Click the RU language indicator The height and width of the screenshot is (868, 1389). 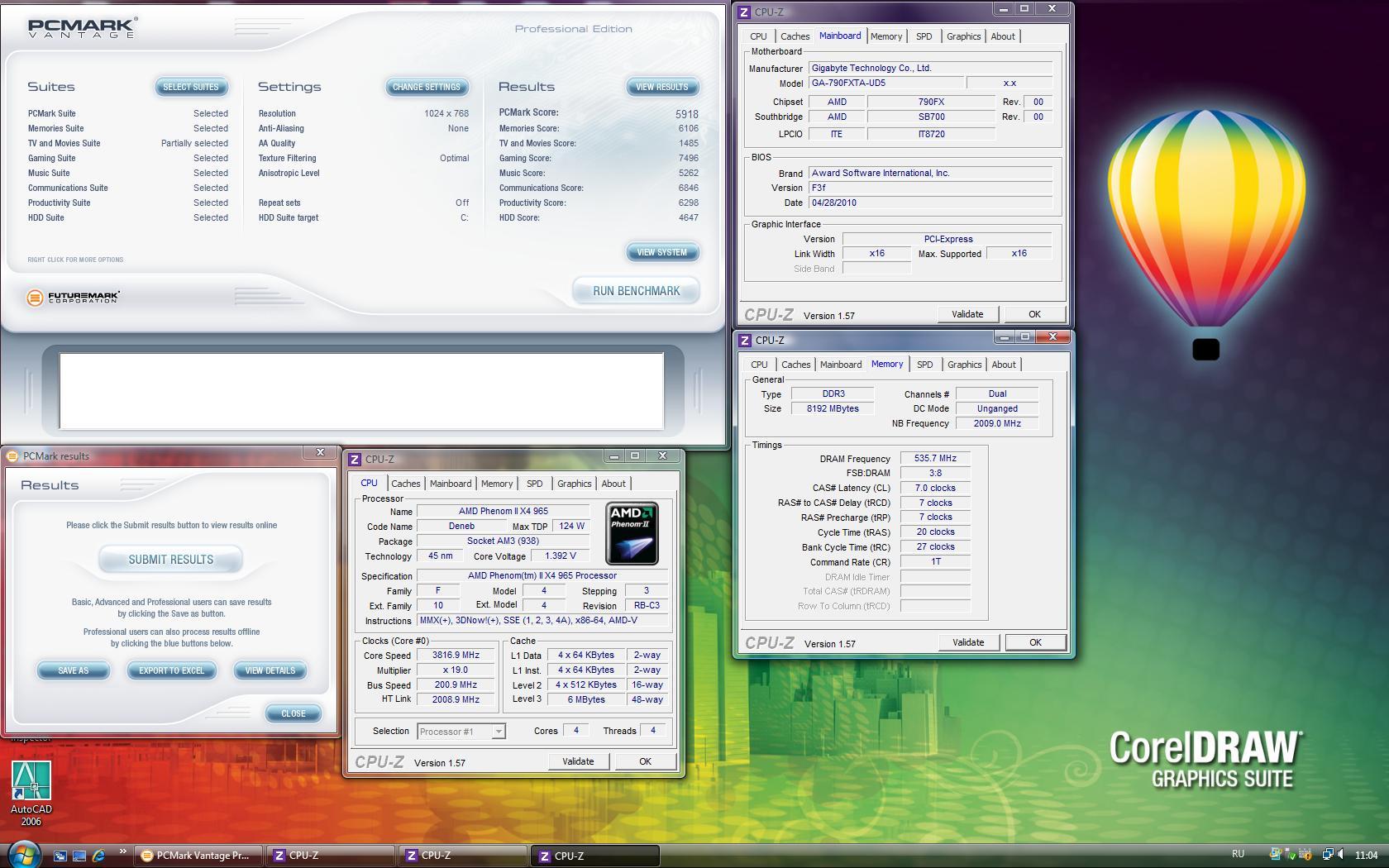click(1238, 854)
